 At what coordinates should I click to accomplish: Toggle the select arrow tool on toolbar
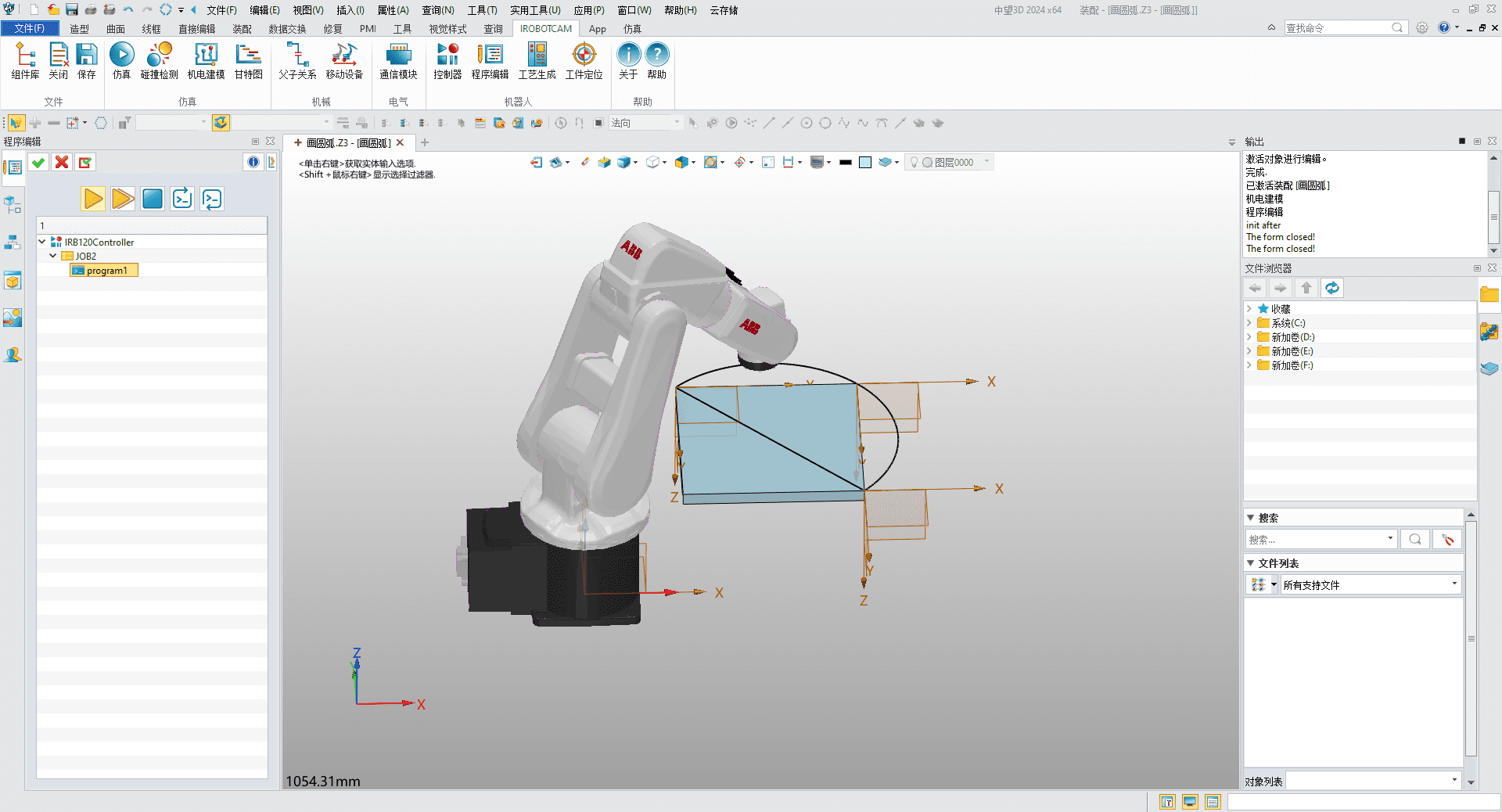(15, 123)
